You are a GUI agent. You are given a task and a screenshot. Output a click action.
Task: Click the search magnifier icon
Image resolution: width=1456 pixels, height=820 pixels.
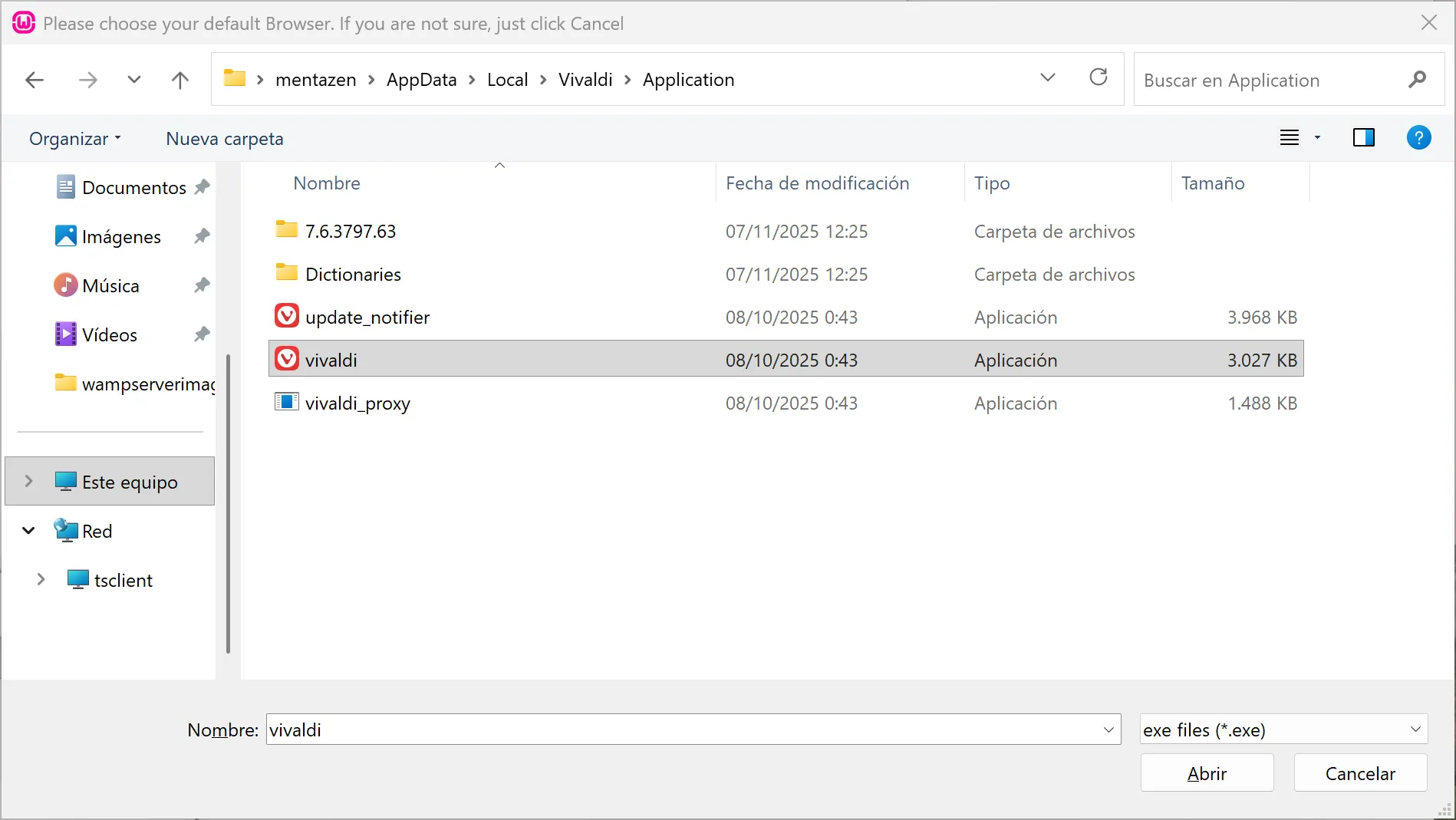coord(1417,80)
